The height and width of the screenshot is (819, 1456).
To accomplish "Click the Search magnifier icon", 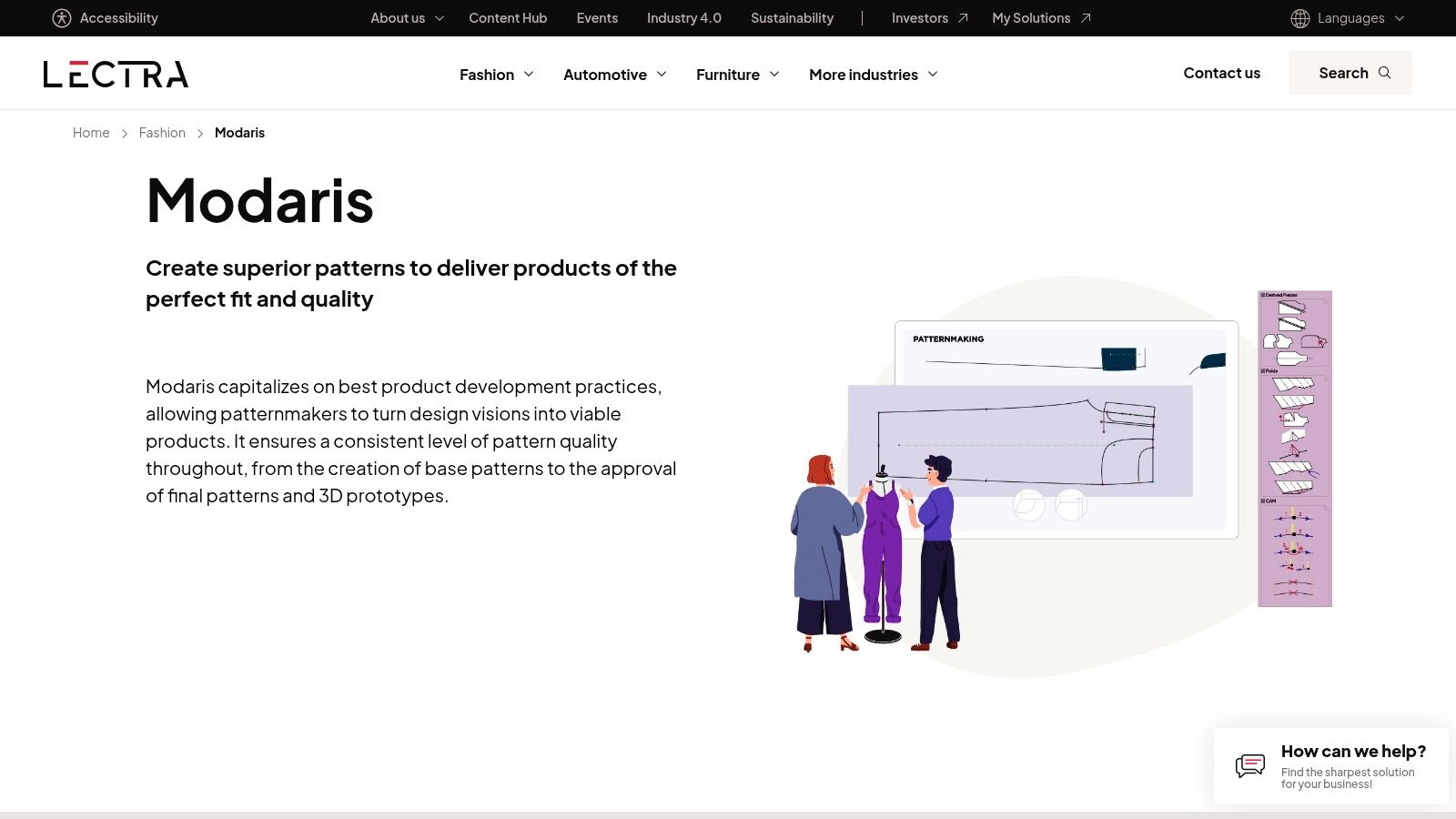I will (x=1385, y=73).
